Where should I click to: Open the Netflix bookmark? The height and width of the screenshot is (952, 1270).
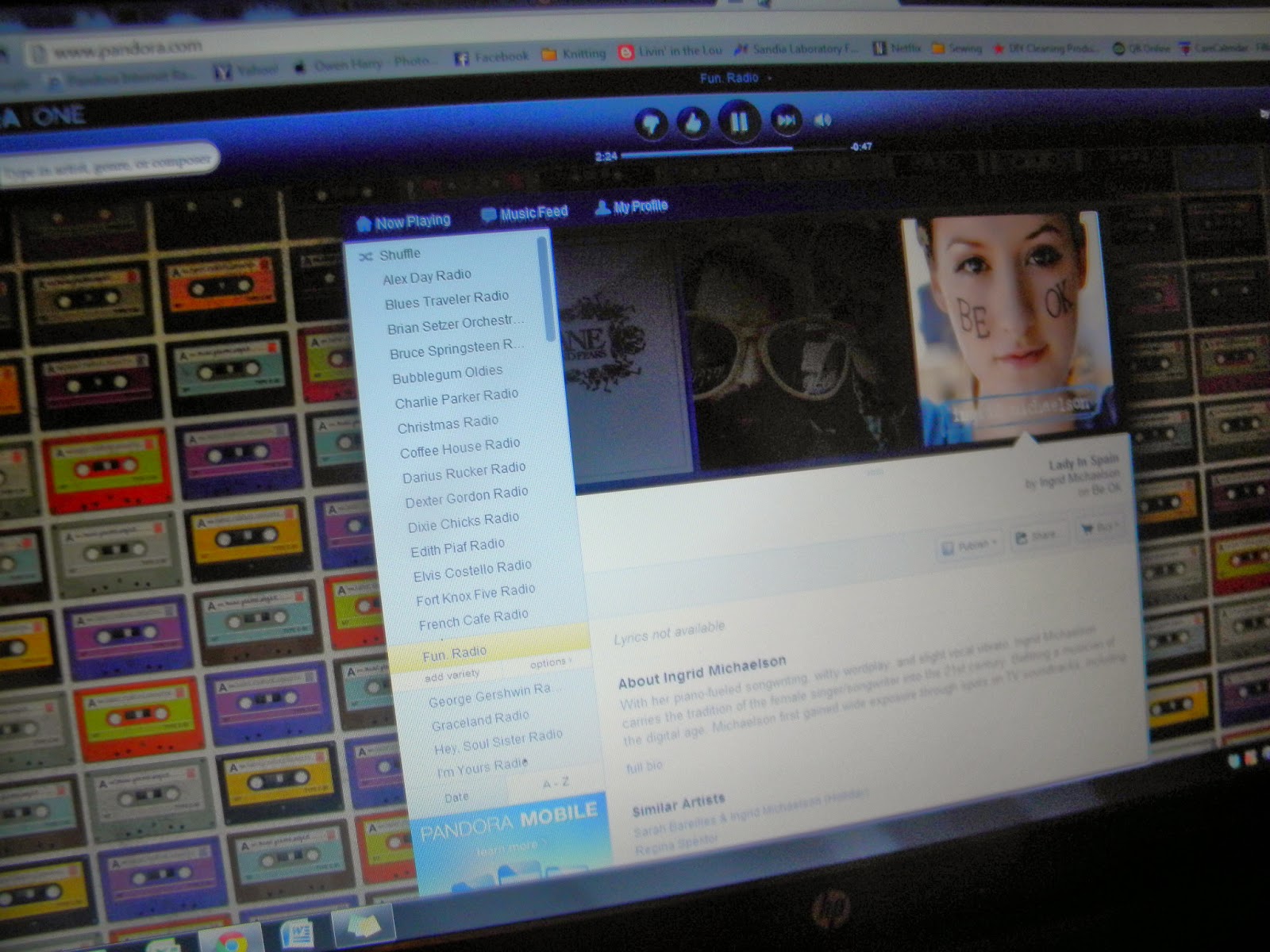click(x=898, y=48)
